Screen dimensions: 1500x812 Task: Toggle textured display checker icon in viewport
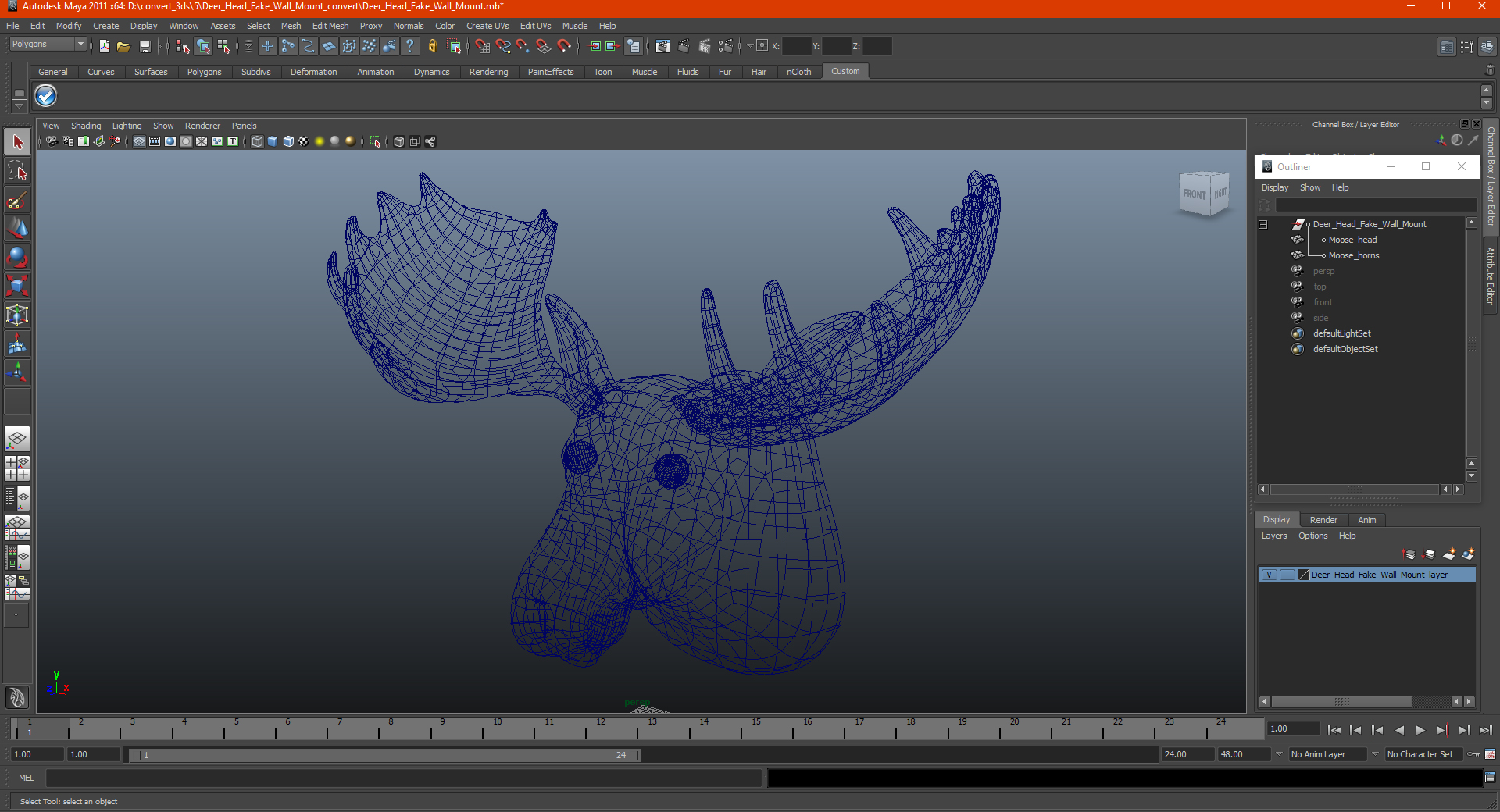[x=304, y=141]
